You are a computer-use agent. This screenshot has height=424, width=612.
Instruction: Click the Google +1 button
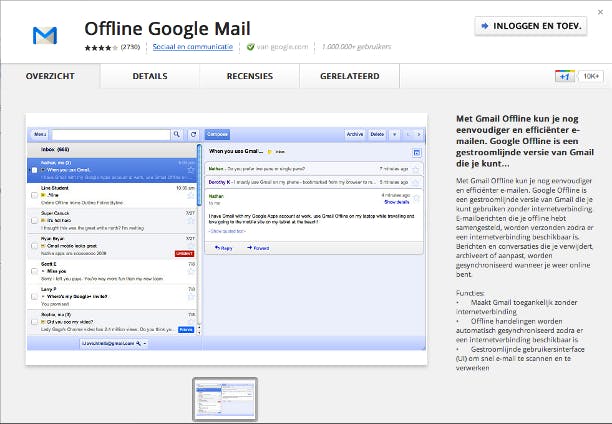564,76
